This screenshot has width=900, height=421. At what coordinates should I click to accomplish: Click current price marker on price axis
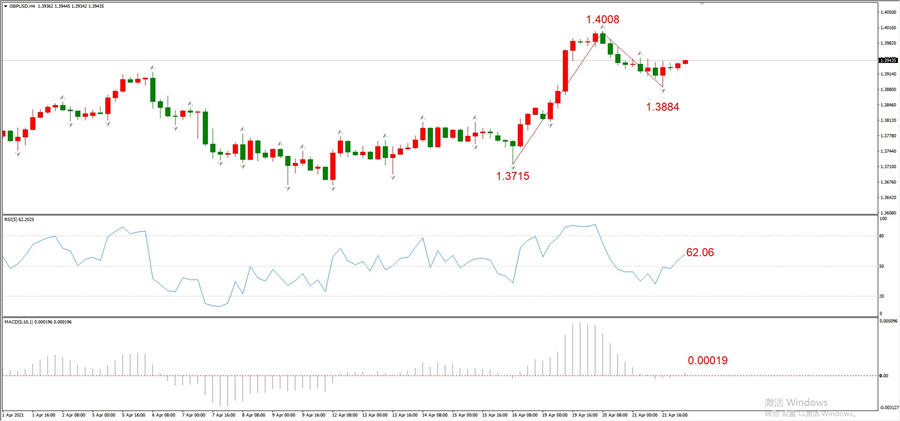click(887, 60)
